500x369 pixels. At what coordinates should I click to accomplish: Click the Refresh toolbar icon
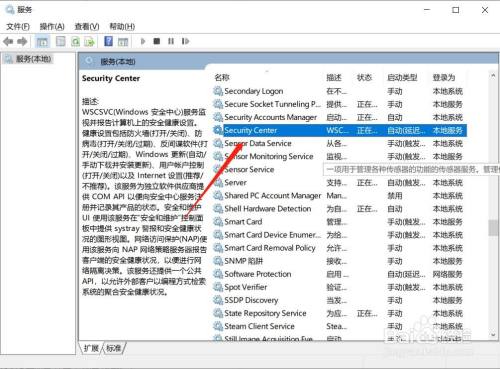(x=76, y=42)
